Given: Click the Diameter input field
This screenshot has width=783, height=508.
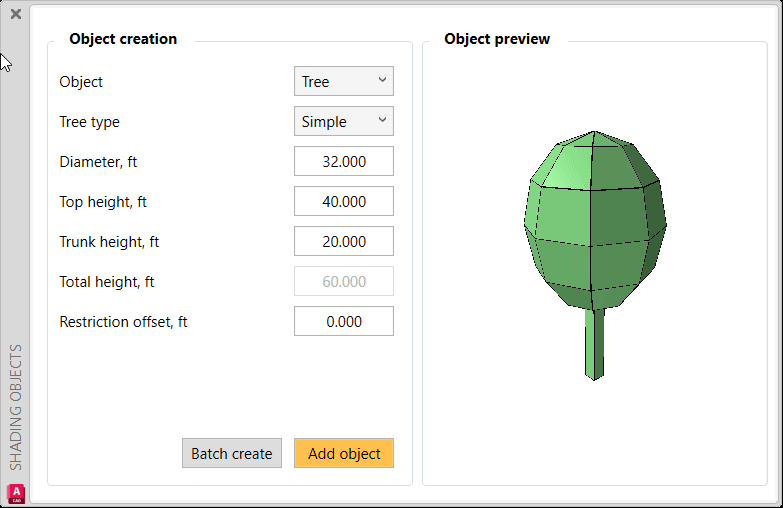Looking at the screenshot, I should 343,162.
